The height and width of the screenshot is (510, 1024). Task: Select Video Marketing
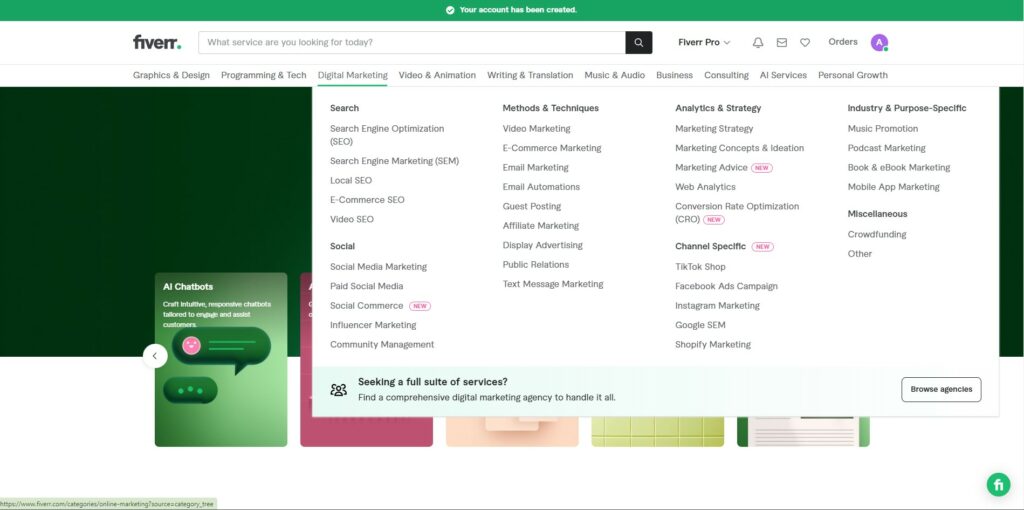[536, 129]
